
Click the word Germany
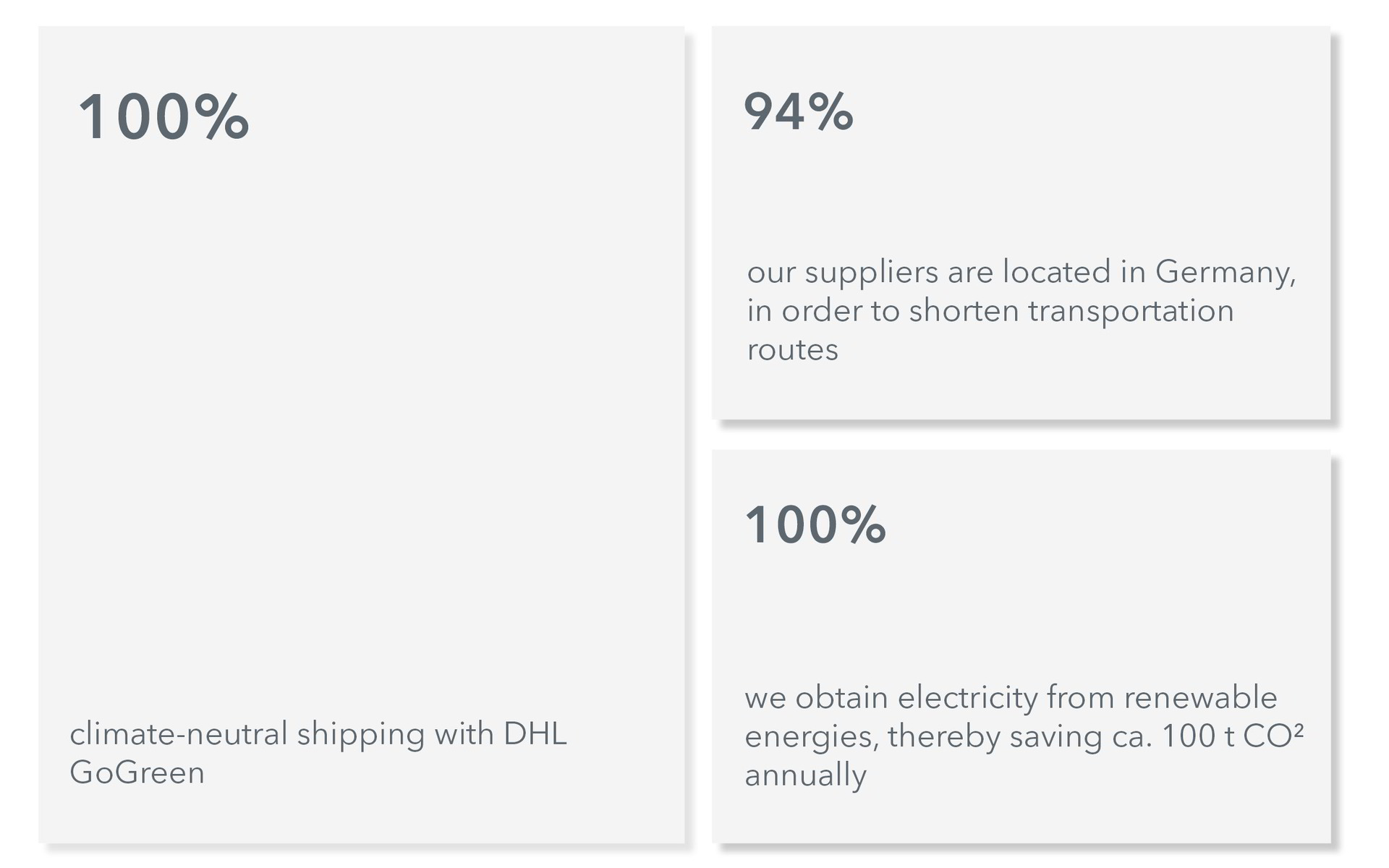(1225, 273)
